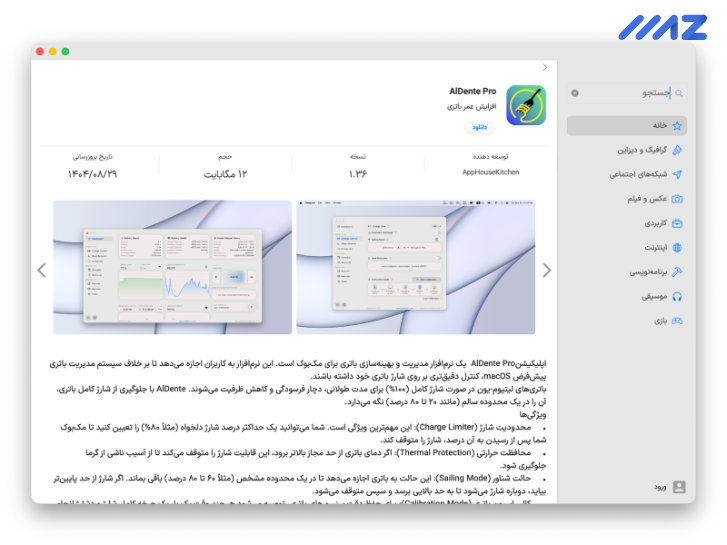Image resolution: width=727 pixels, height=545 pixels.
Task: Click the ورود login link
Action: coord(660,487)
